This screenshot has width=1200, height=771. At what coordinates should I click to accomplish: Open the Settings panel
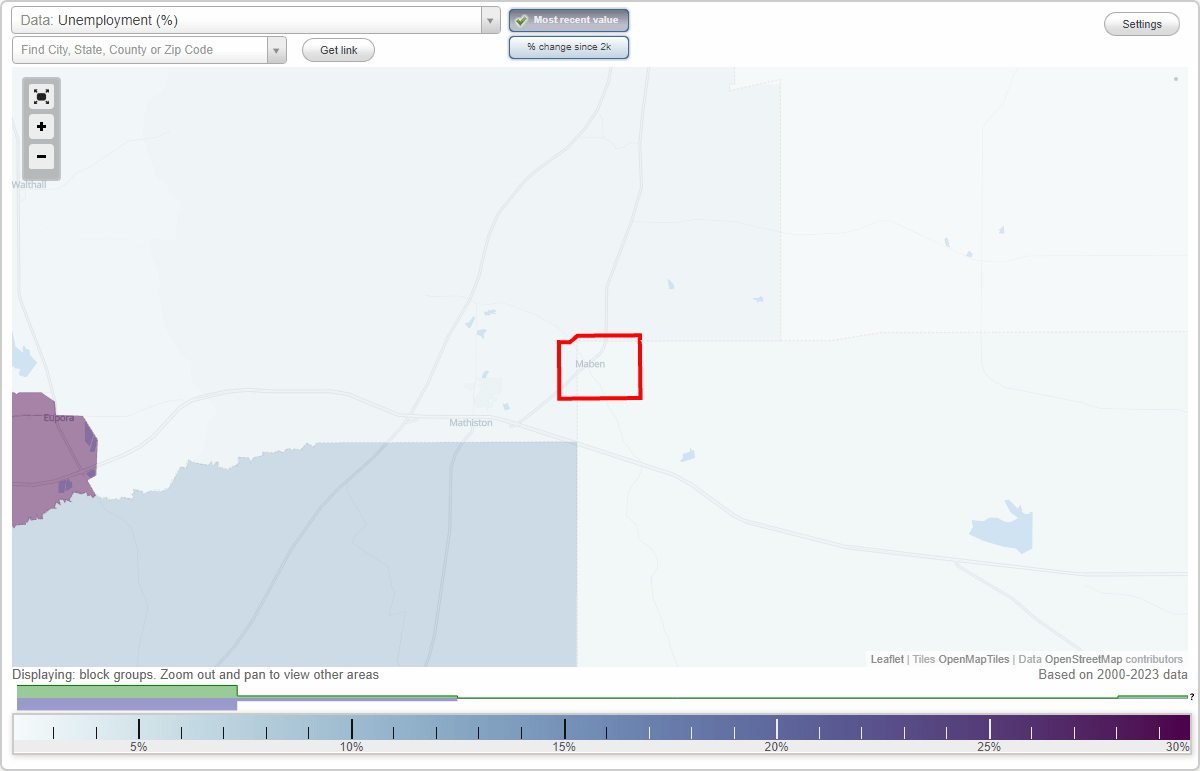click(1141, 23)
